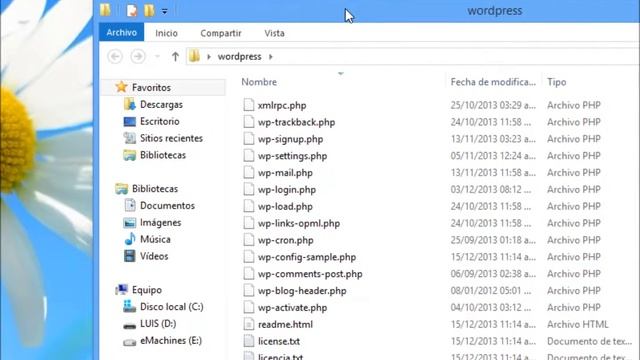Open Música library
The width and height of the screenshot is (640, 360).
(x=155, y=239)
